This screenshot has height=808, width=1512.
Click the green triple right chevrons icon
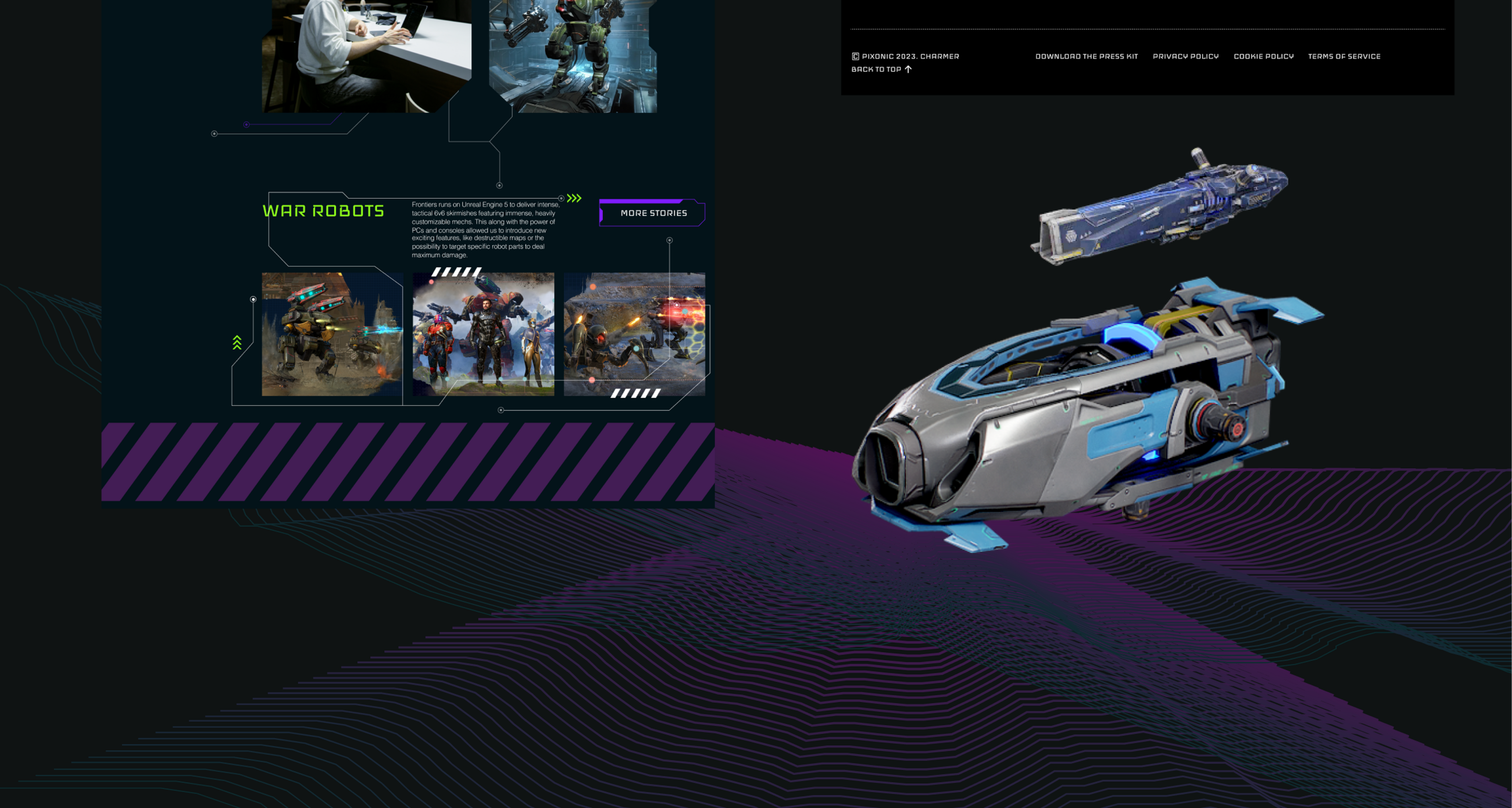coord(574,198)
